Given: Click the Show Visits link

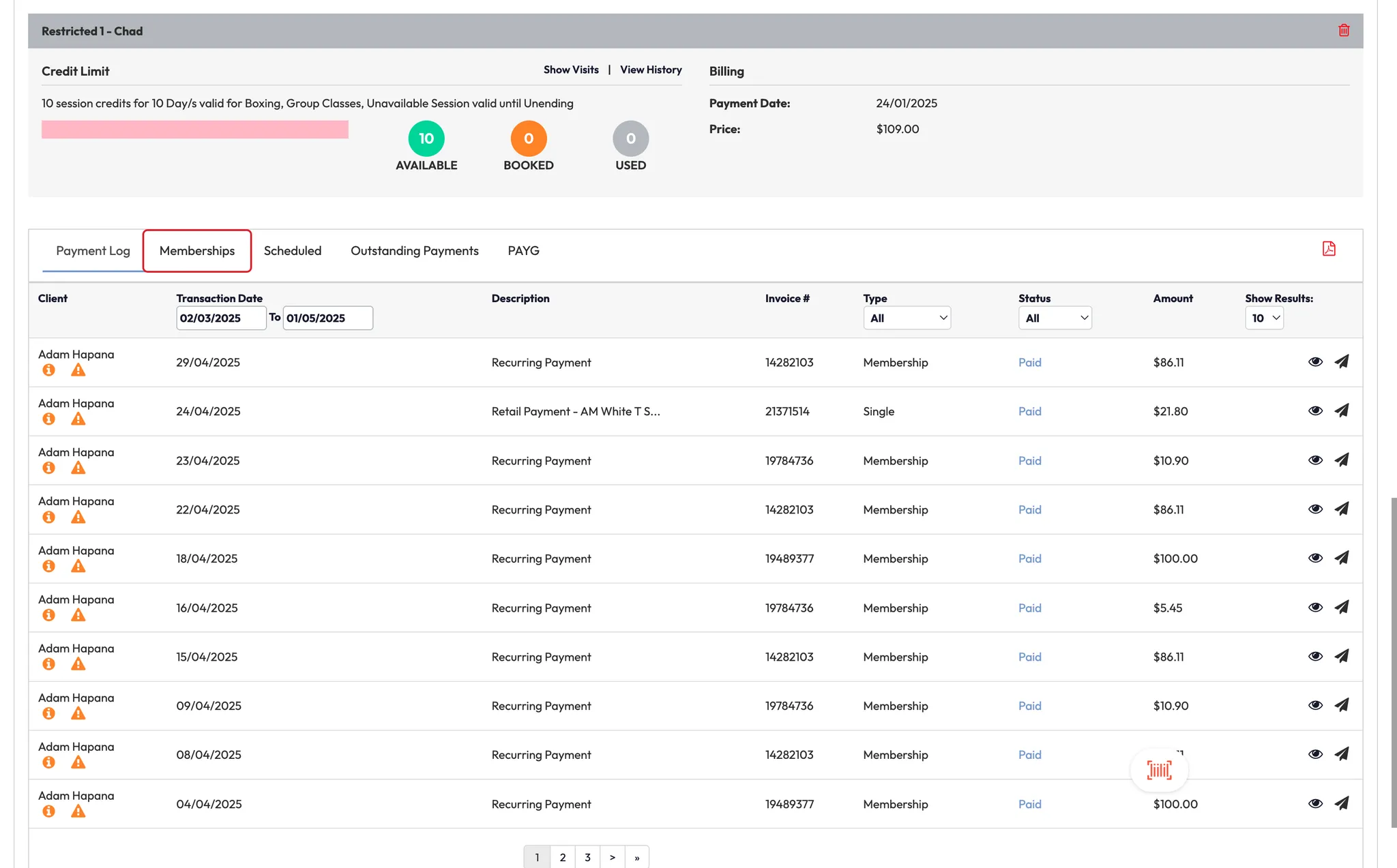Looking at the screenshot, I should [571, 70].
